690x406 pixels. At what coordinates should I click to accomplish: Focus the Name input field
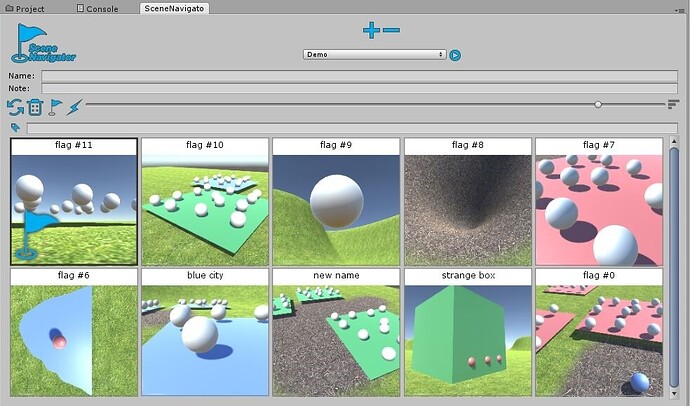tap(359, 76)
